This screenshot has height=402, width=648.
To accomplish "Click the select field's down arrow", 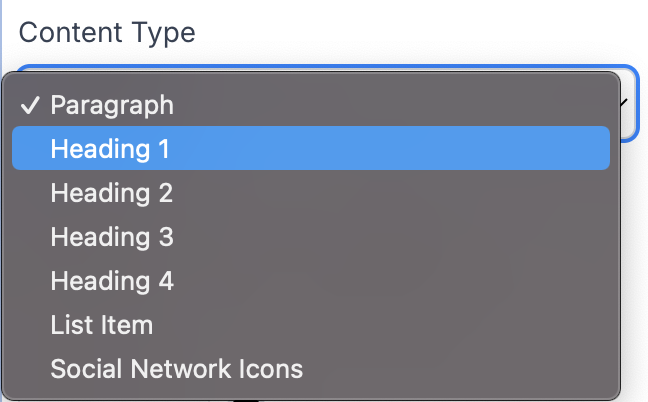I will click(624, 103).
